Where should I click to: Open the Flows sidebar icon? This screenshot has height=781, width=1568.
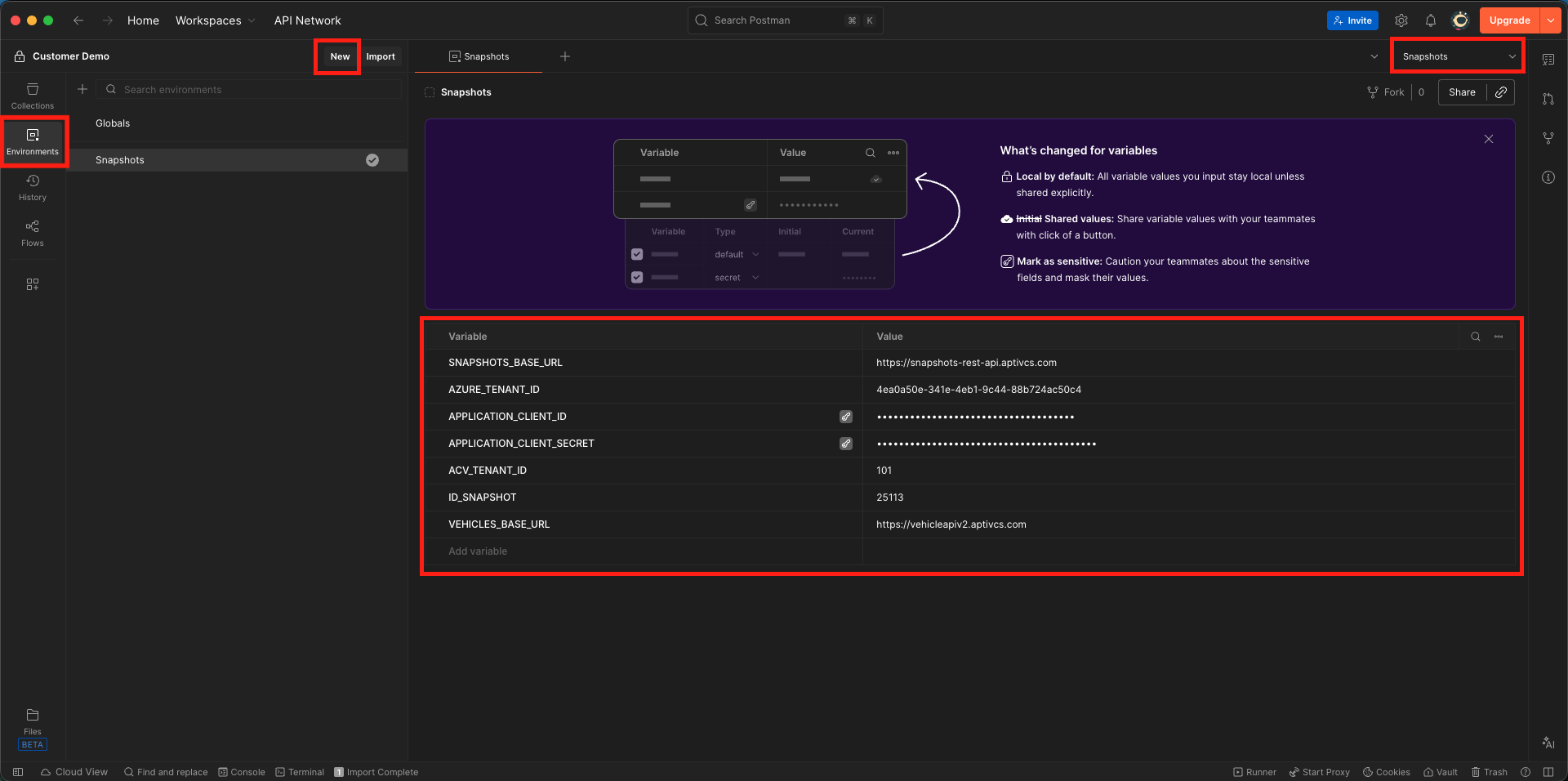point(33,233)
